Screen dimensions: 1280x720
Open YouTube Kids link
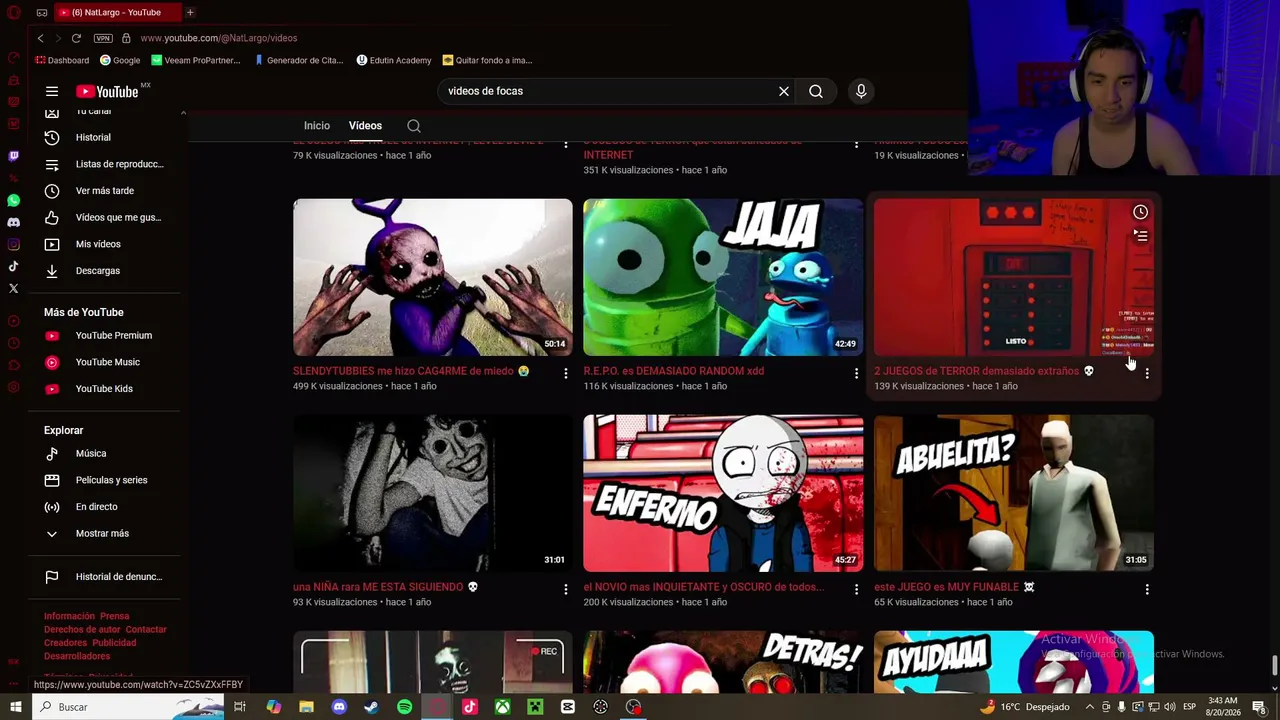tap(105, 389)
